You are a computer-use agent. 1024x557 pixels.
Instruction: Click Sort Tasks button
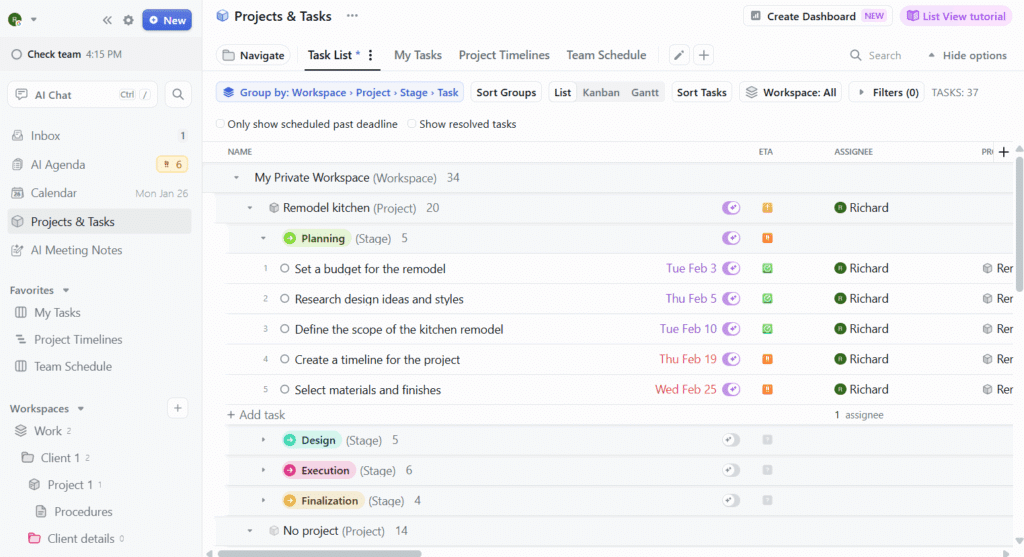[701, 93]
